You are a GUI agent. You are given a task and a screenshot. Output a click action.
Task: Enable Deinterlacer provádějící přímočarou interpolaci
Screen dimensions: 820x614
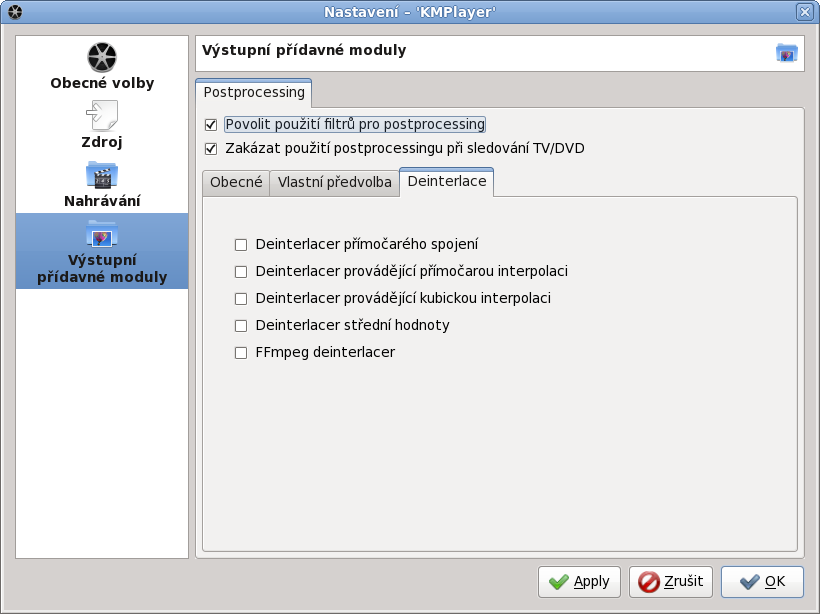pos(241,271)
